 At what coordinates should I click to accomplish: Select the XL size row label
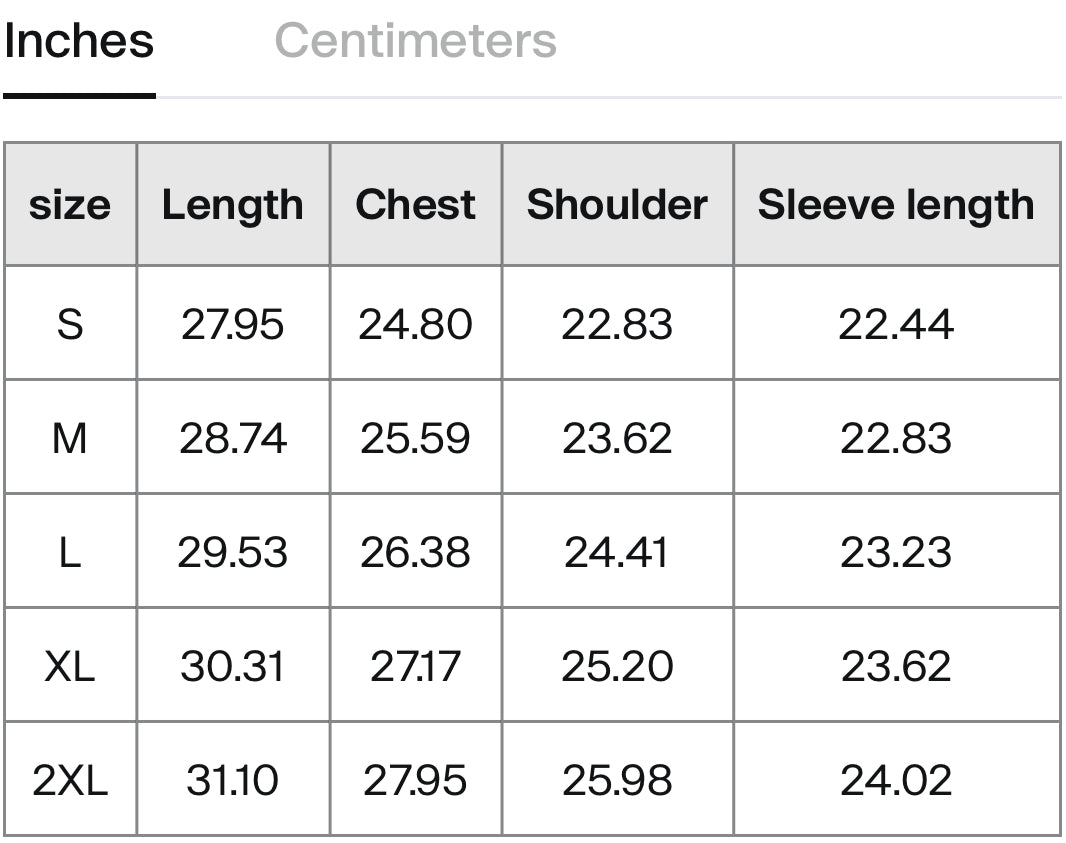pos(70,666)
